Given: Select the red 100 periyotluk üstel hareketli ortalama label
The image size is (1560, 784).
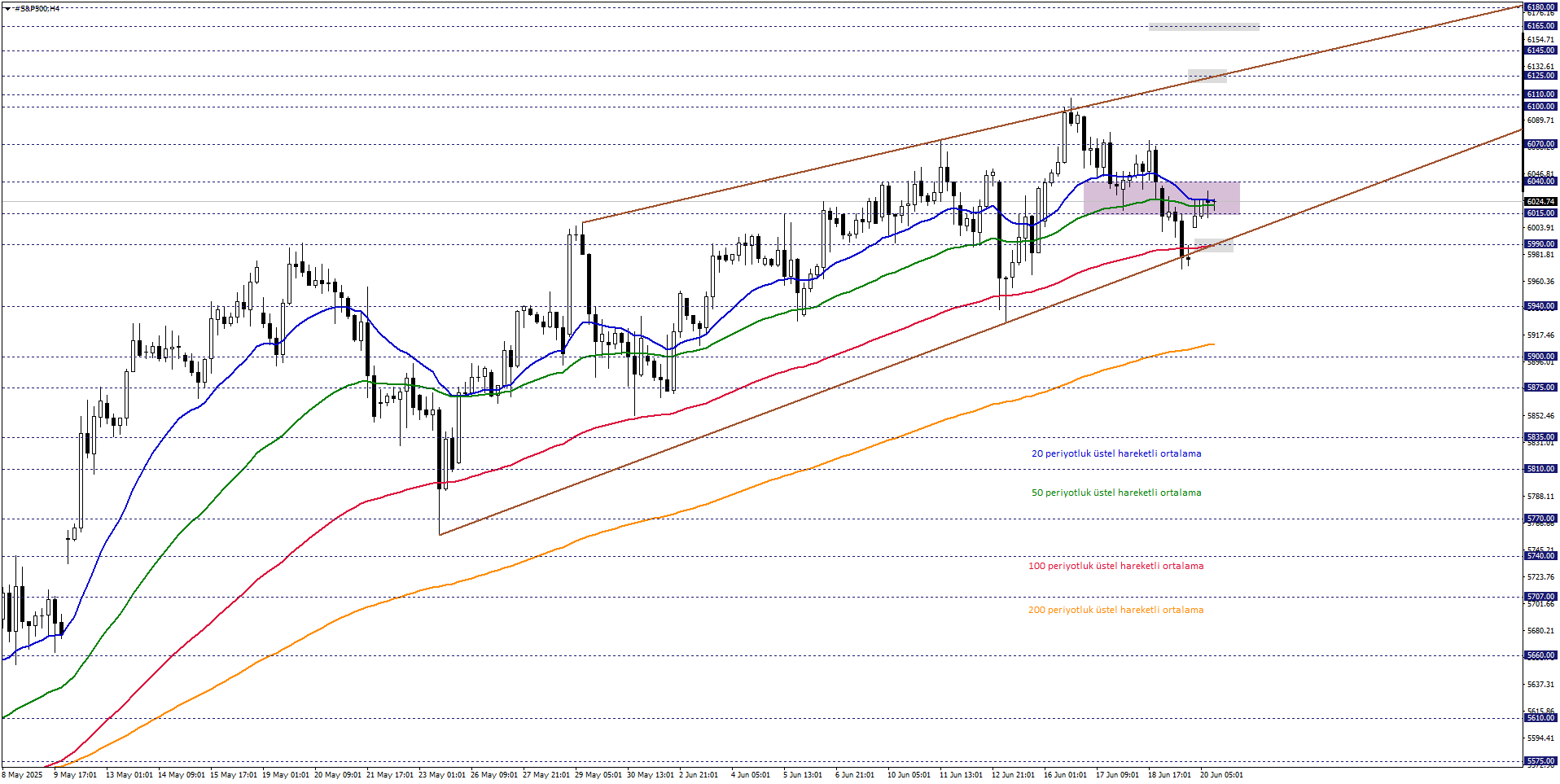Looking at the screenshot, I should coord(1115,566).
